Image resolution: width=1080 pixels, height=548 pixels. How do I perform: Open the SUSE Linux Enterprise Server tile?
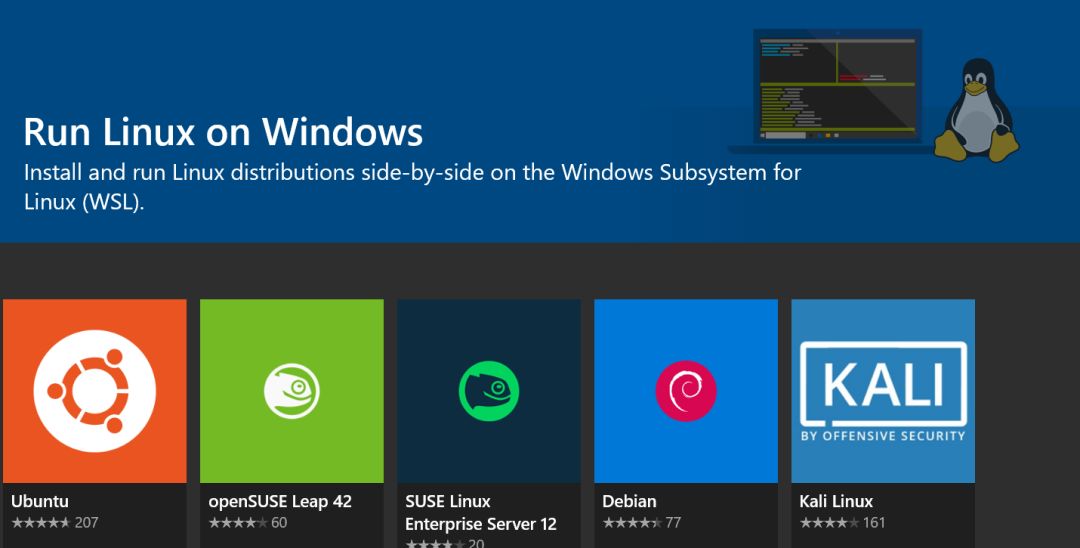[x=488, y=390]
